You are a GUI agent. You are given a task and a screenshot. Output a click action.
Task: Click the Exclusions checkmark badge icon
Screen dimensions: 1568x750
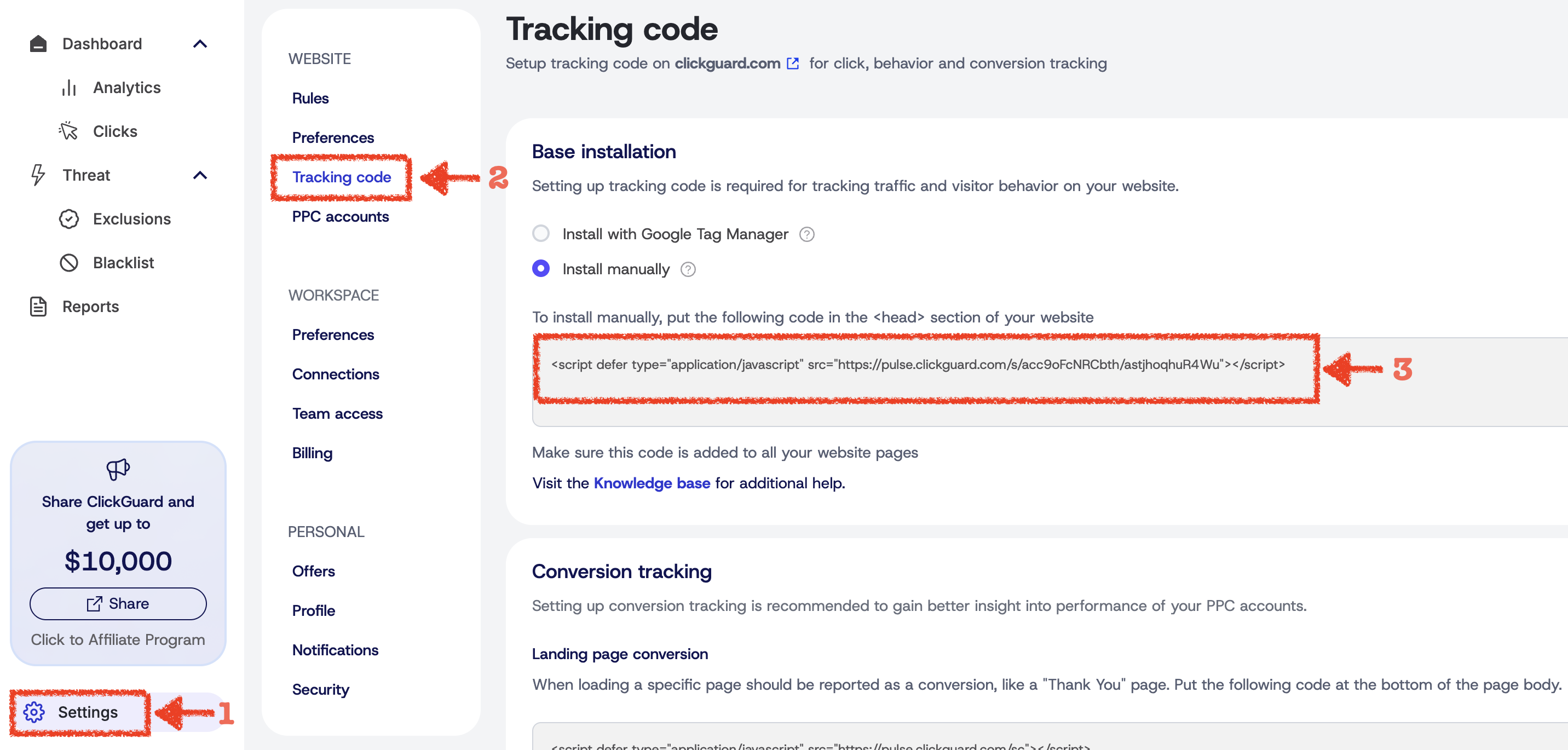[x=69, y=219]
